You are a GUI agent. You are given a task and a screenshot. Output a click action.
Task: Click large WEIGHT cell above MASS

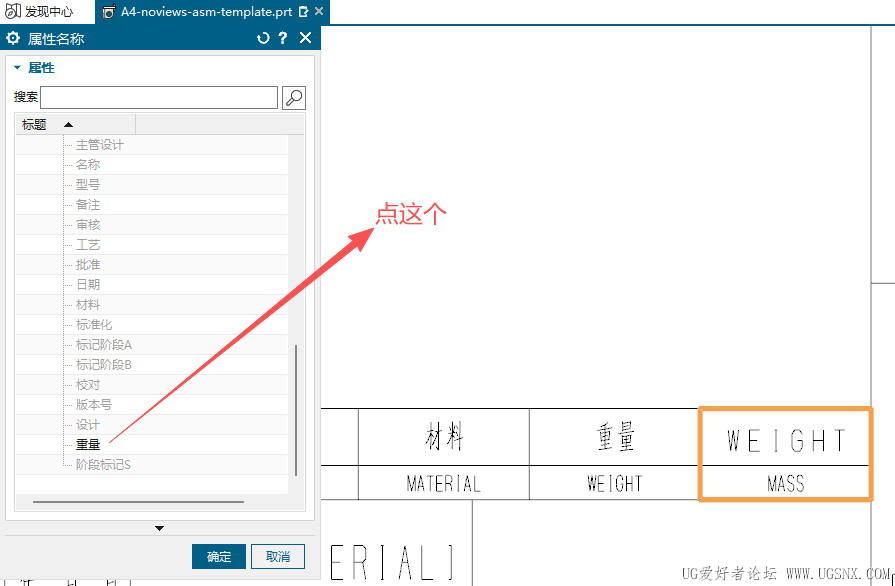click(786, 439)
